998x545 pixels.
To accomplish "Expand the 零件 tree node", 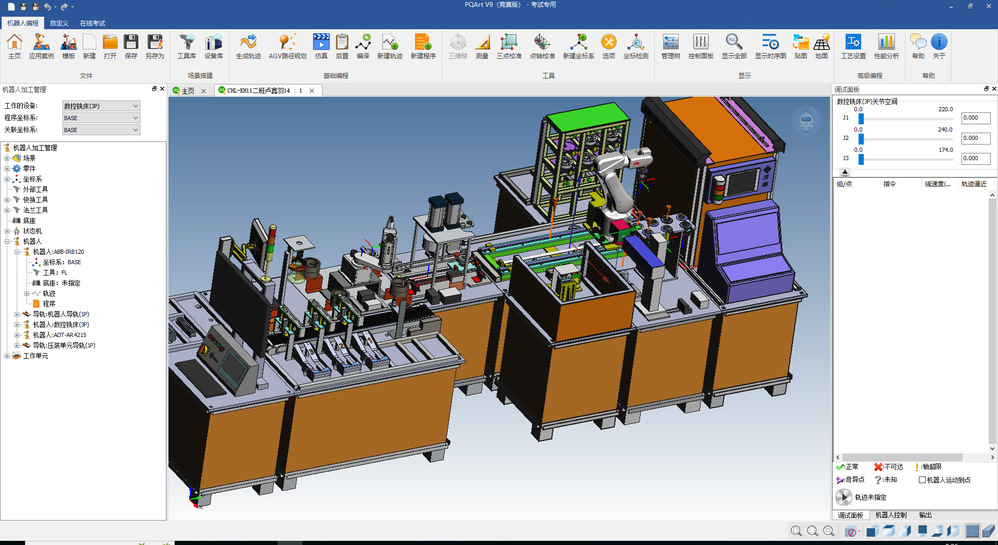I will click(7, 168).
